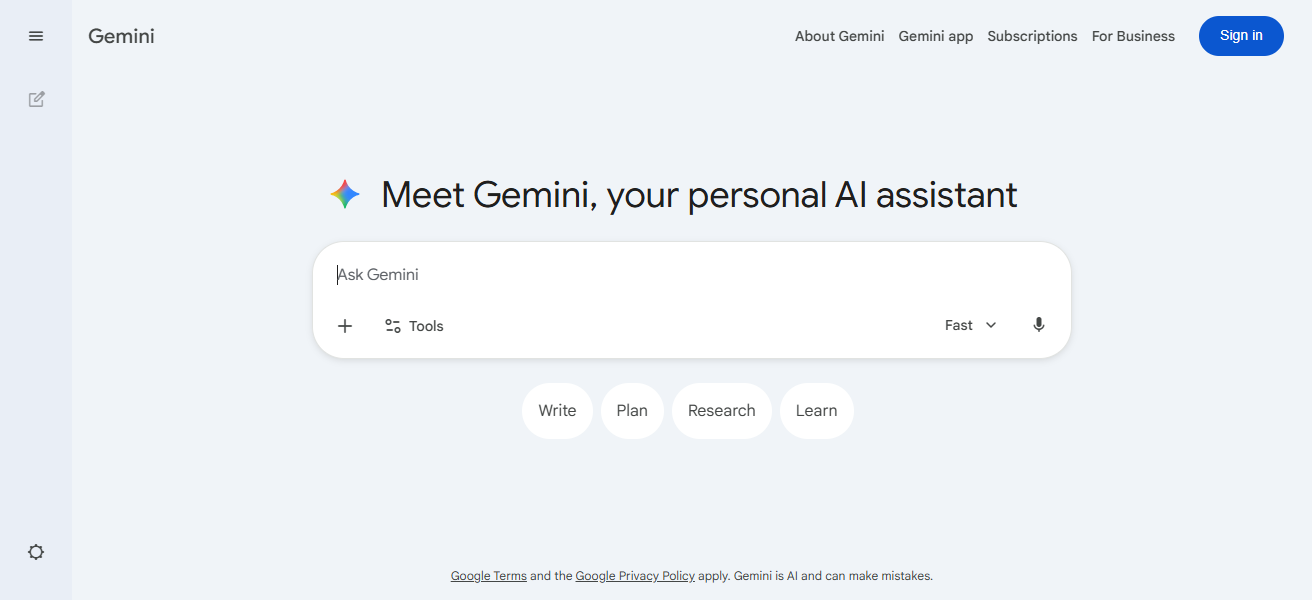Open the Gemini app page
Screen dimensions: 1312x600
coord(935,36)
